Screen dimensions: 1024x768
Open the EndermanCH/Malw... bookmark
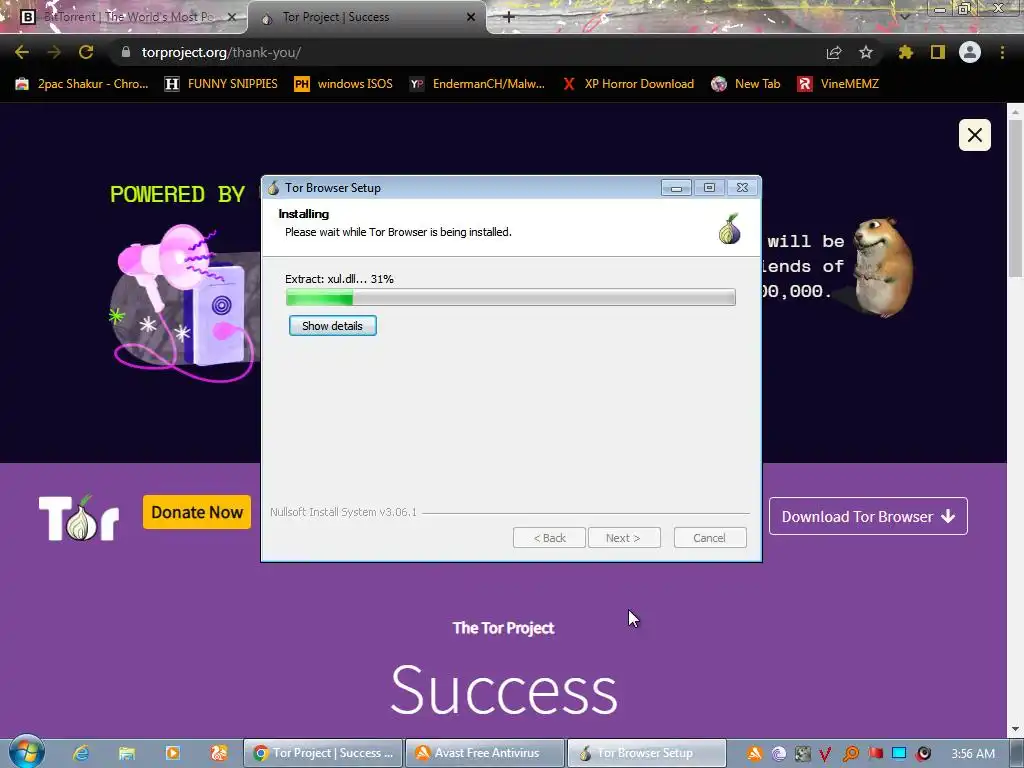477,84
